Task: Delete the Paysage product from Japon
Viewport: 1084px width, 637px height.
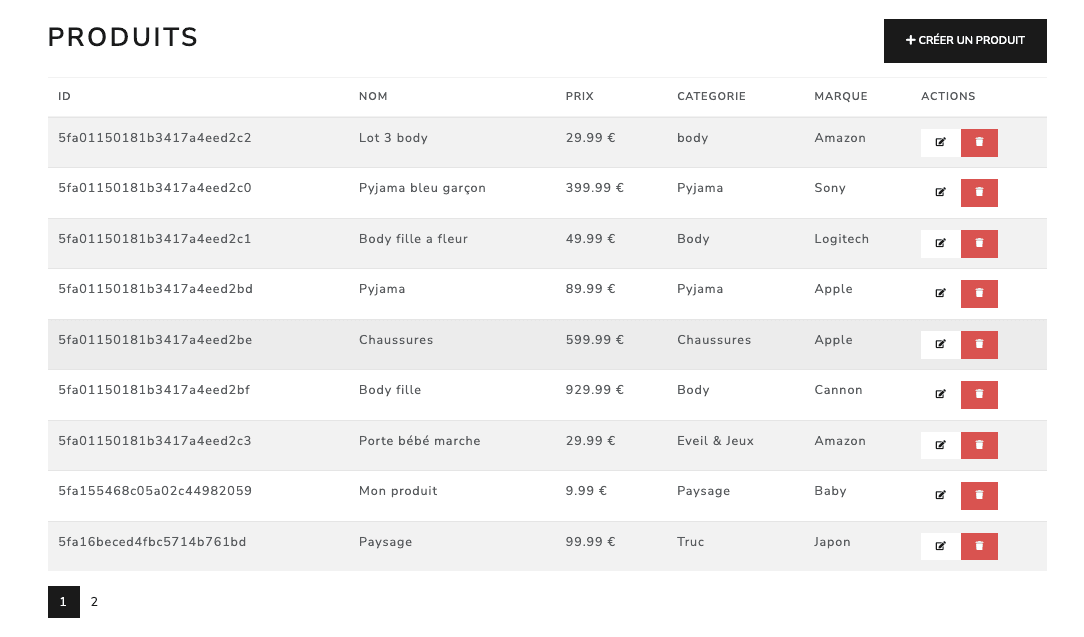Action: click(979, 546)
